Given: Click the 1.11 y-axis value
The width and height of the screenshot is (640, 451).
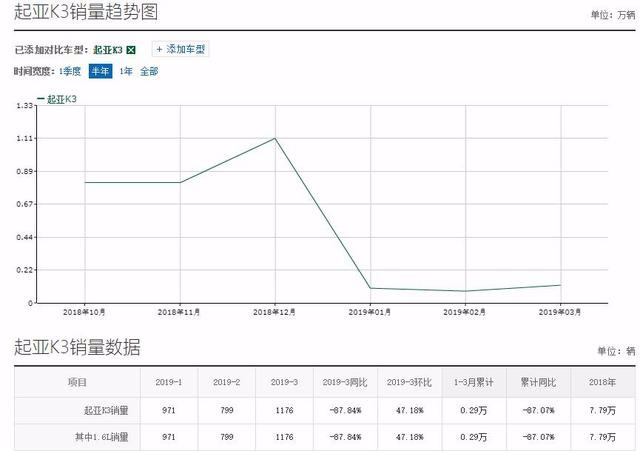Looking at the screenshot, I should click(24, 139).
